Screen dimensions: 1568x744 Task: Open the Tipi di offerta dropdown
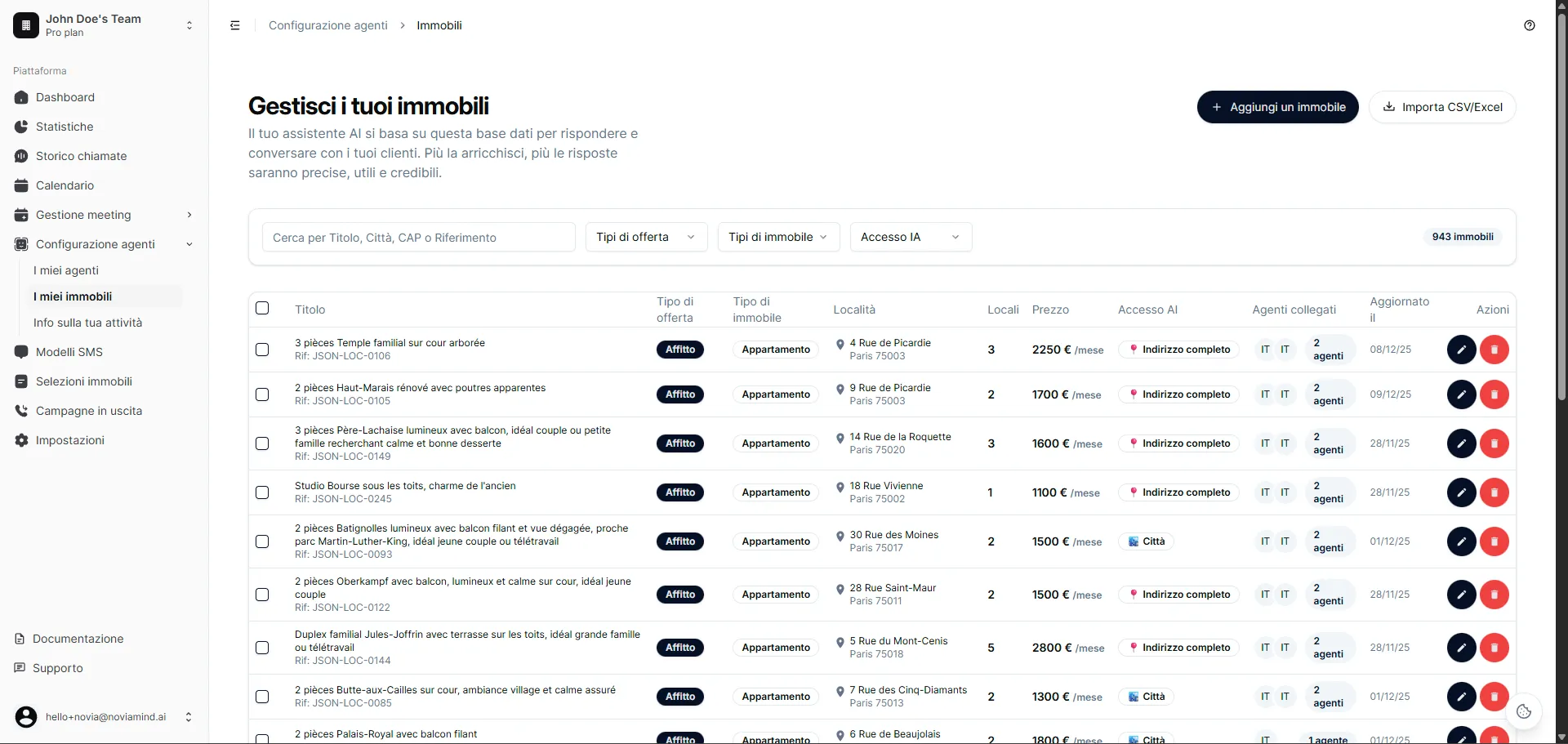[x=646, y=237]
